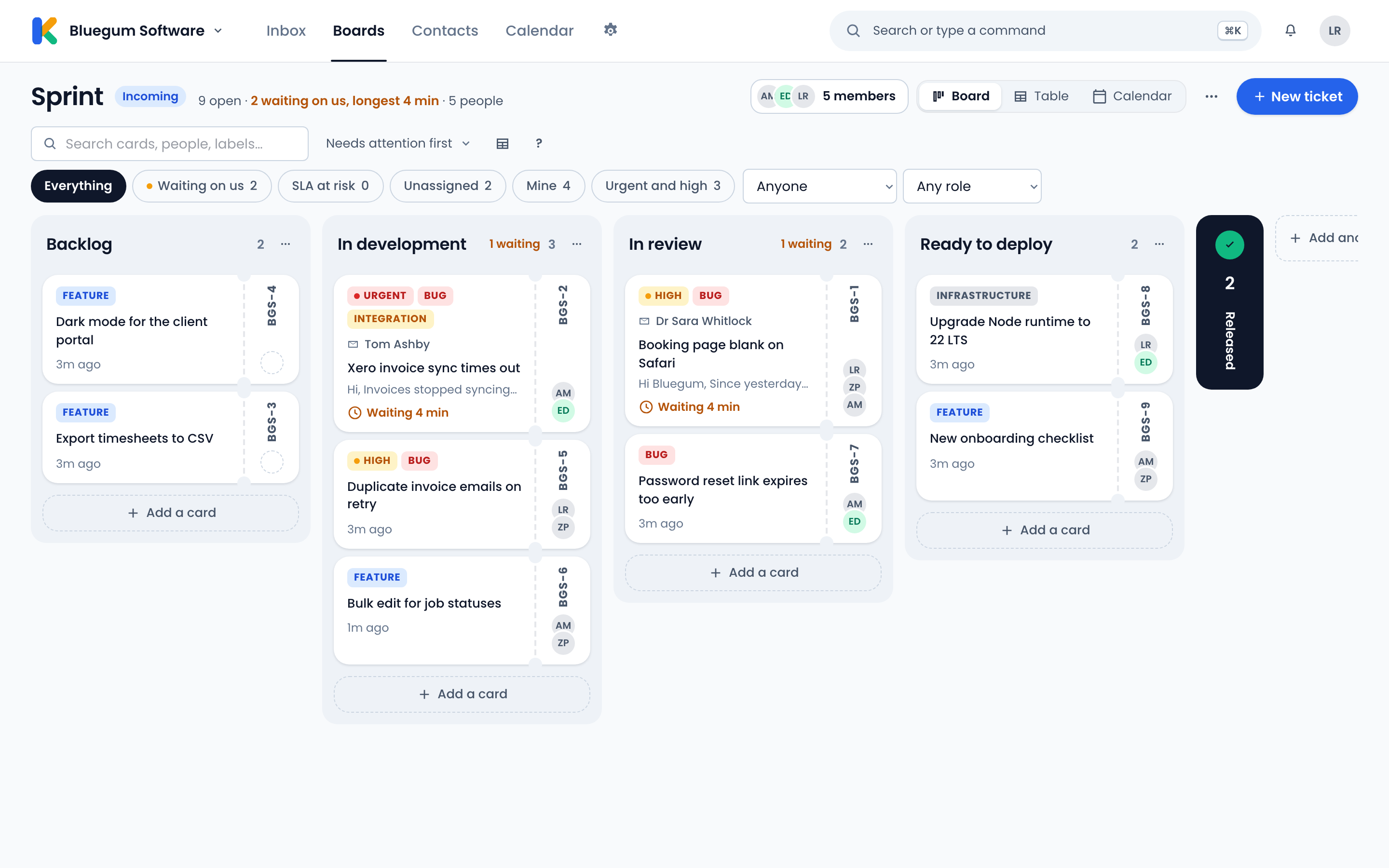Switch to the Calendar board view
Viewport: 1389px width, 868px height.
click(1132, 96)
